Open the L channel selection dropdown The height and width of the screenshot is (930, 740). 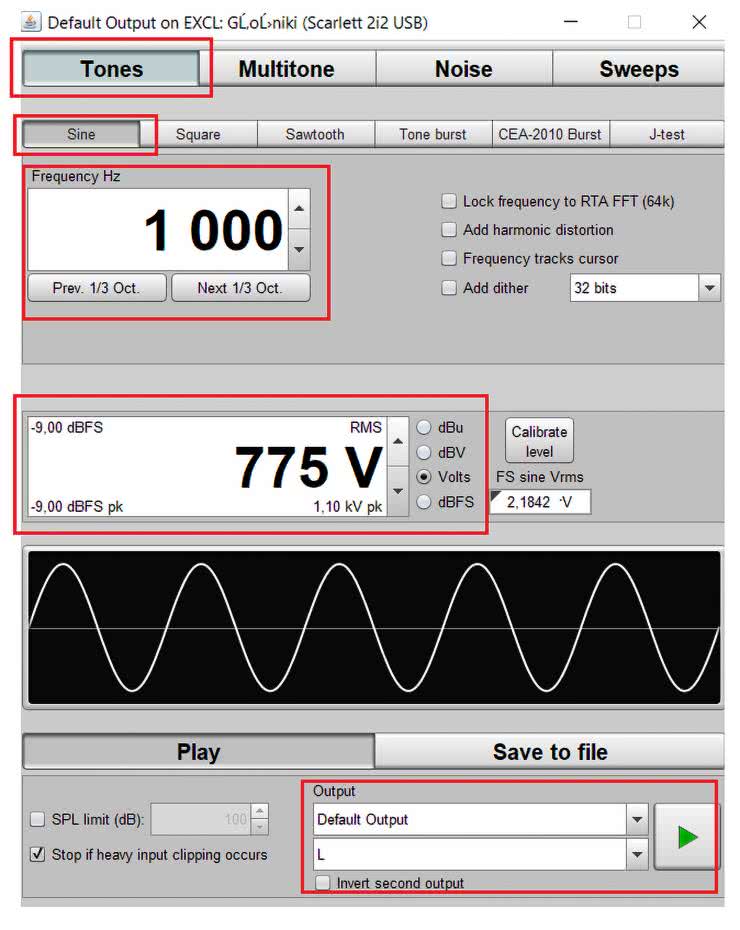637,855
